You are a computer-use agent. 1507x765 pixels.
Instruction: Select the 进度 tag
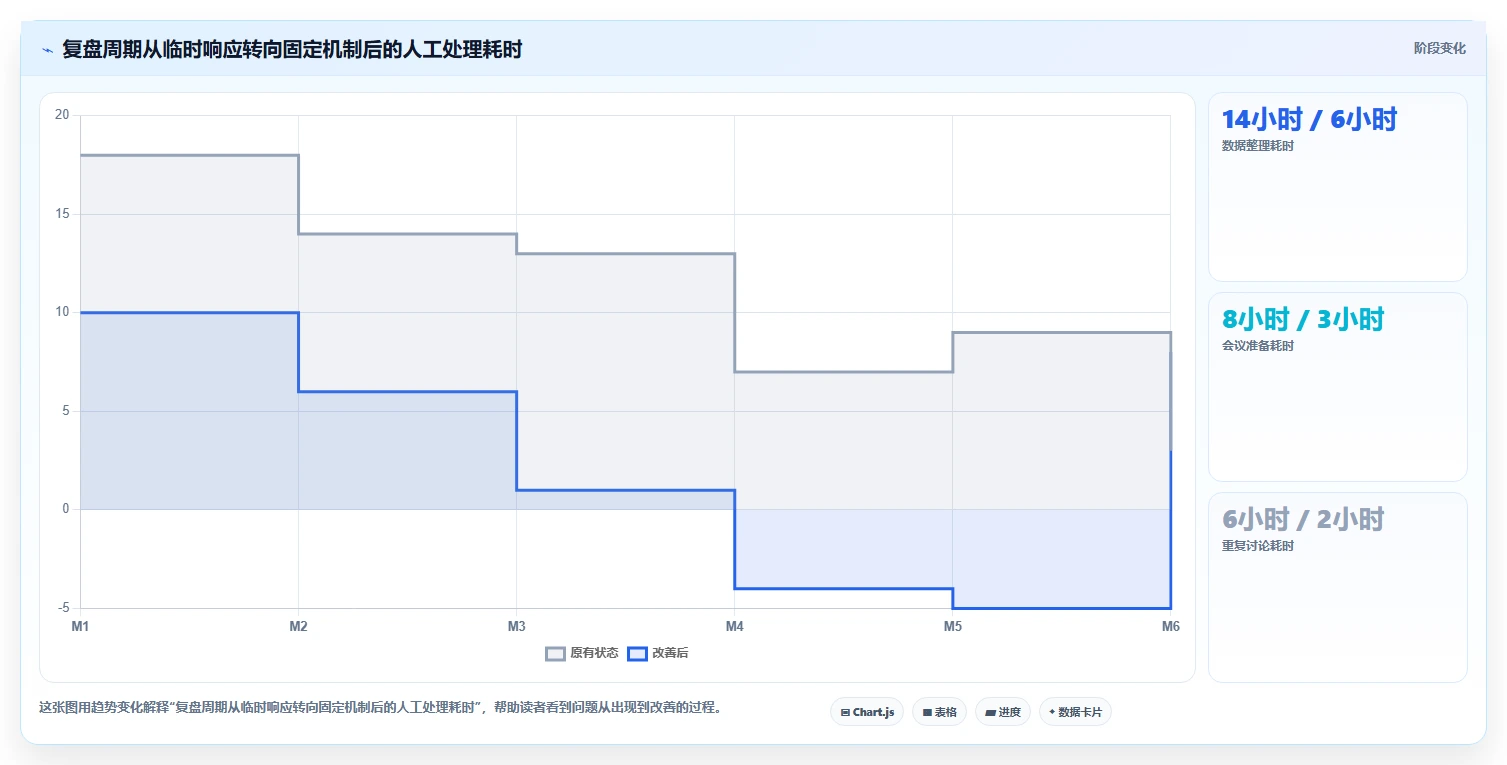coord(1003,712)
